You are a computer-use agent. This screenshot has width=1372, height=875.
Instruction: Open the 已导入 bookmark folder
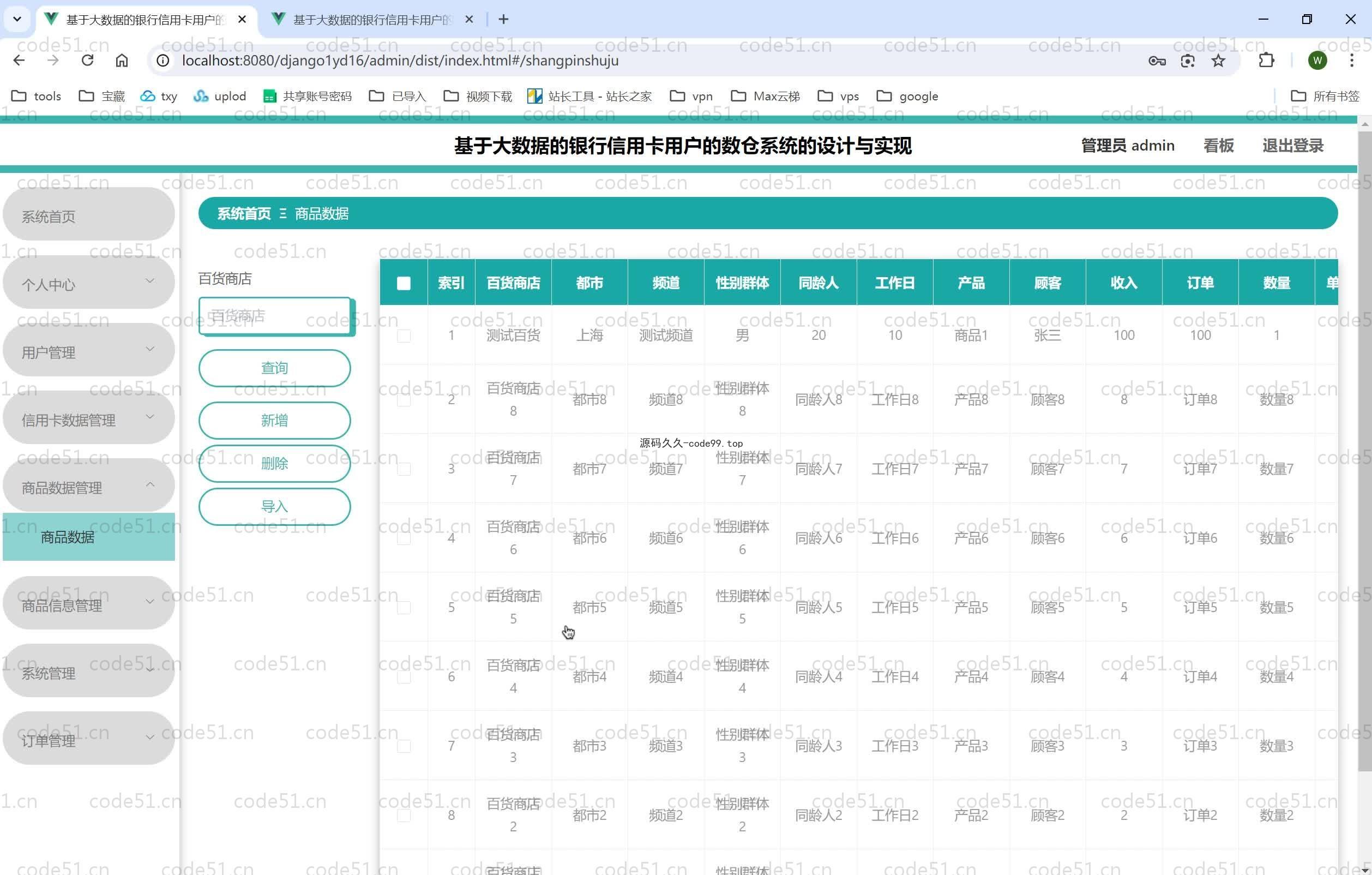[x=398, y=96]
